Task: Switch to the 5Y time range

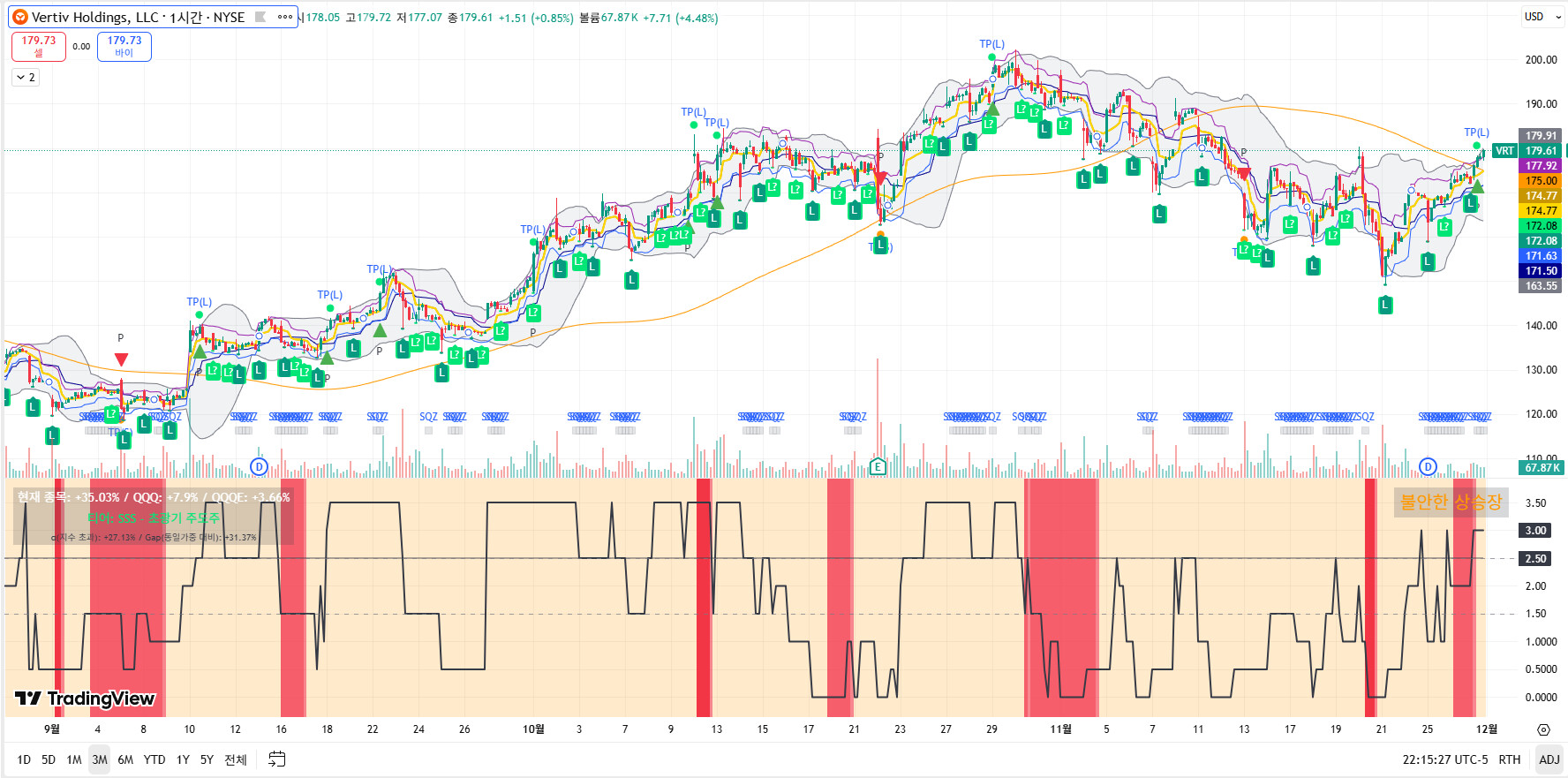Action: [207, 759]
